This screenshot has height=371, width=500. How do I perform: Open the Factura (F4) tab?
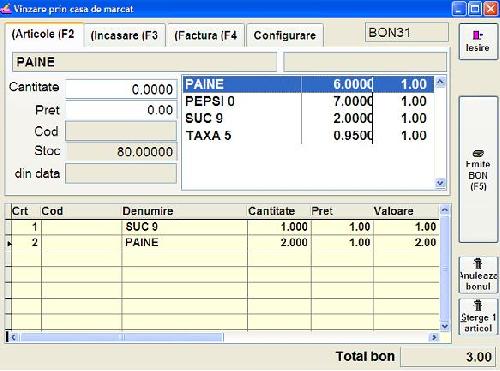(205, 35)
